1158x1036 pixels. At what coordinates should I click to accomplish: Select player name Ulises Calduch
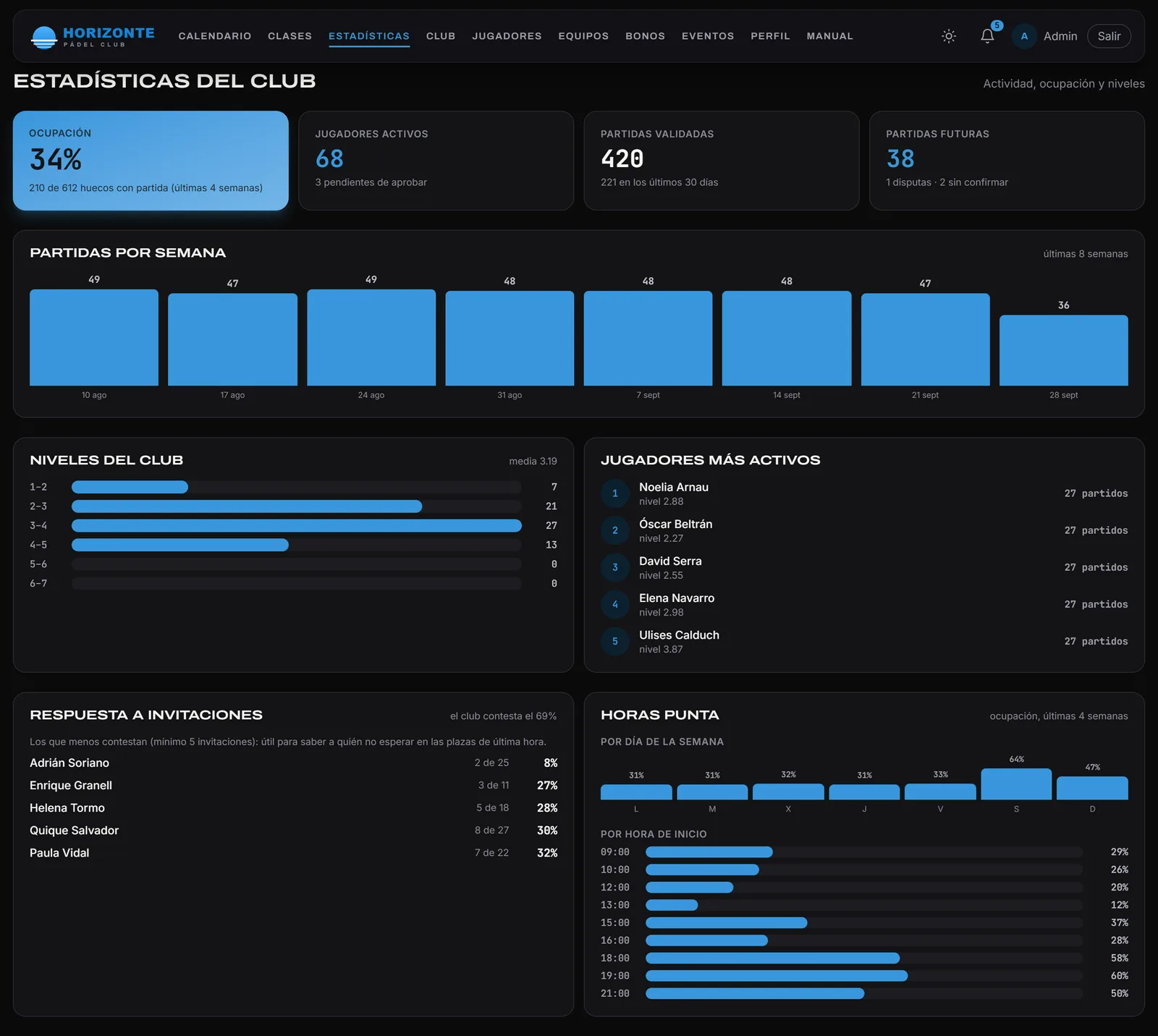pos(679,634)
